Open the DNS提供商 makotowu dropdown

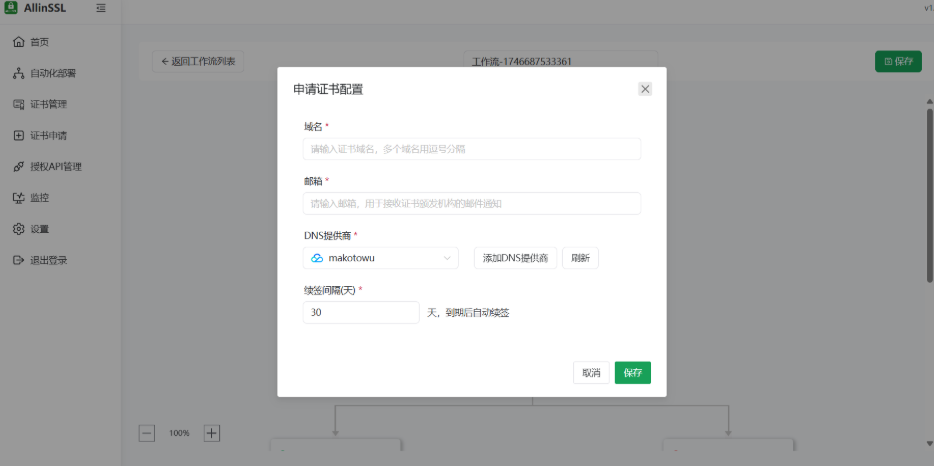[x=380, y=258]
